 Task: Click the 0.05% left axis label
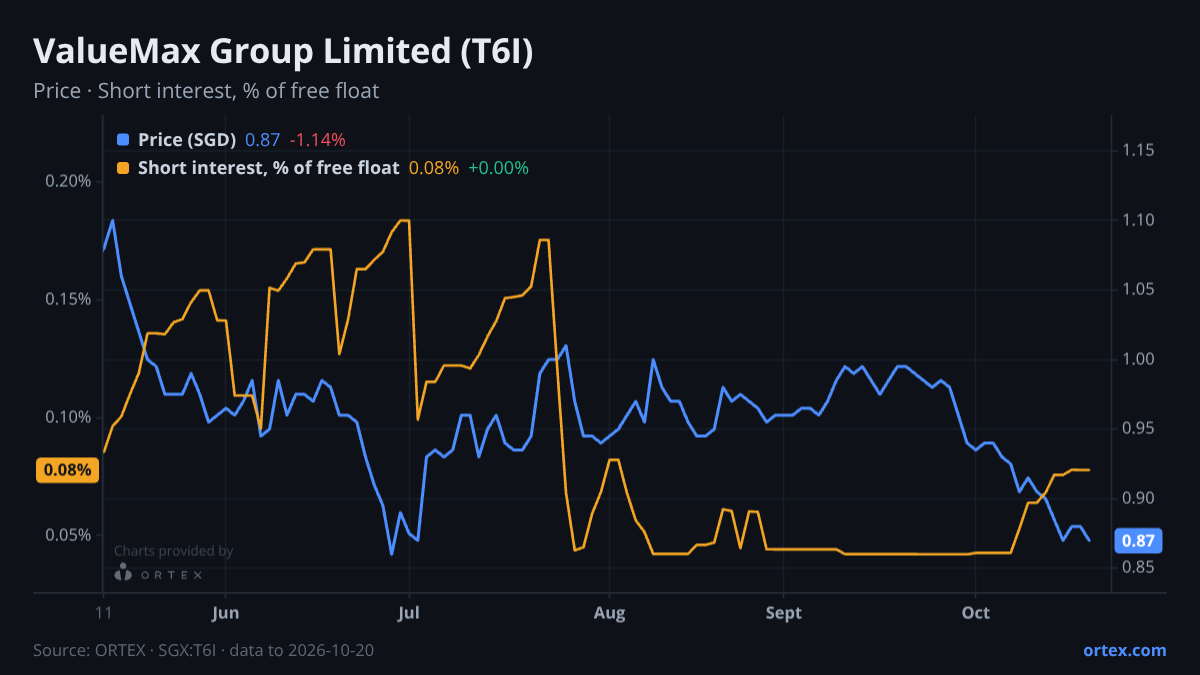(x=68, y=535)
